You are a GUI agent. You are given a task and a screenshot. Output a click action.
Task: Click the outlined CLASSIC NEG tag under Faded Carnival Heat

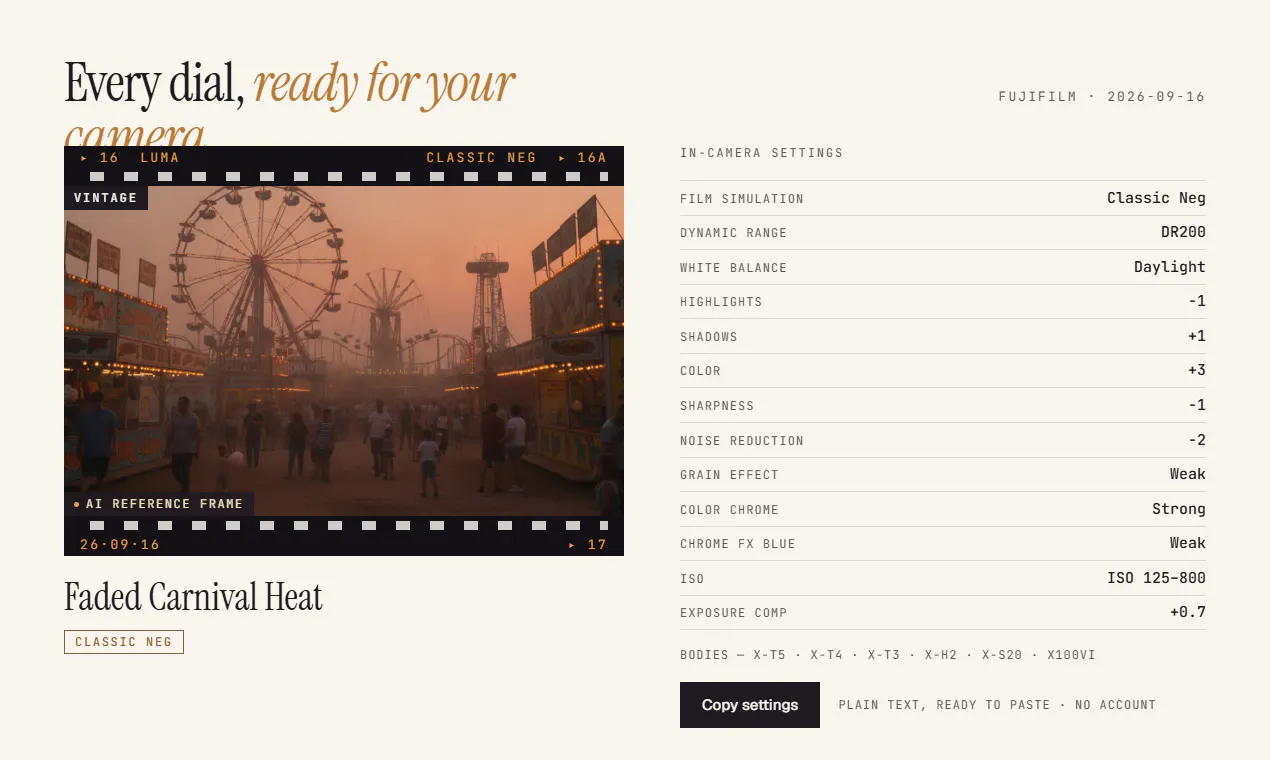pos(124,642)
